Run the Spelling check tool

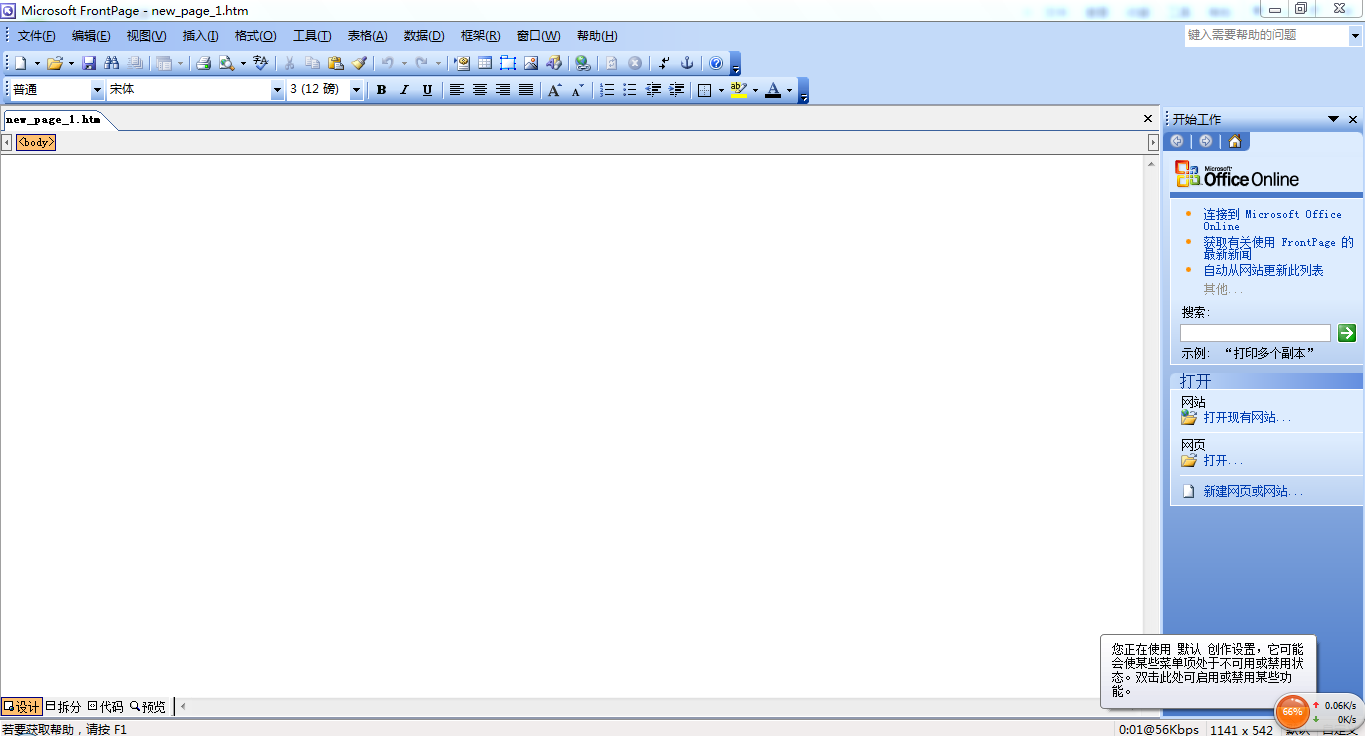click(261, 63)
